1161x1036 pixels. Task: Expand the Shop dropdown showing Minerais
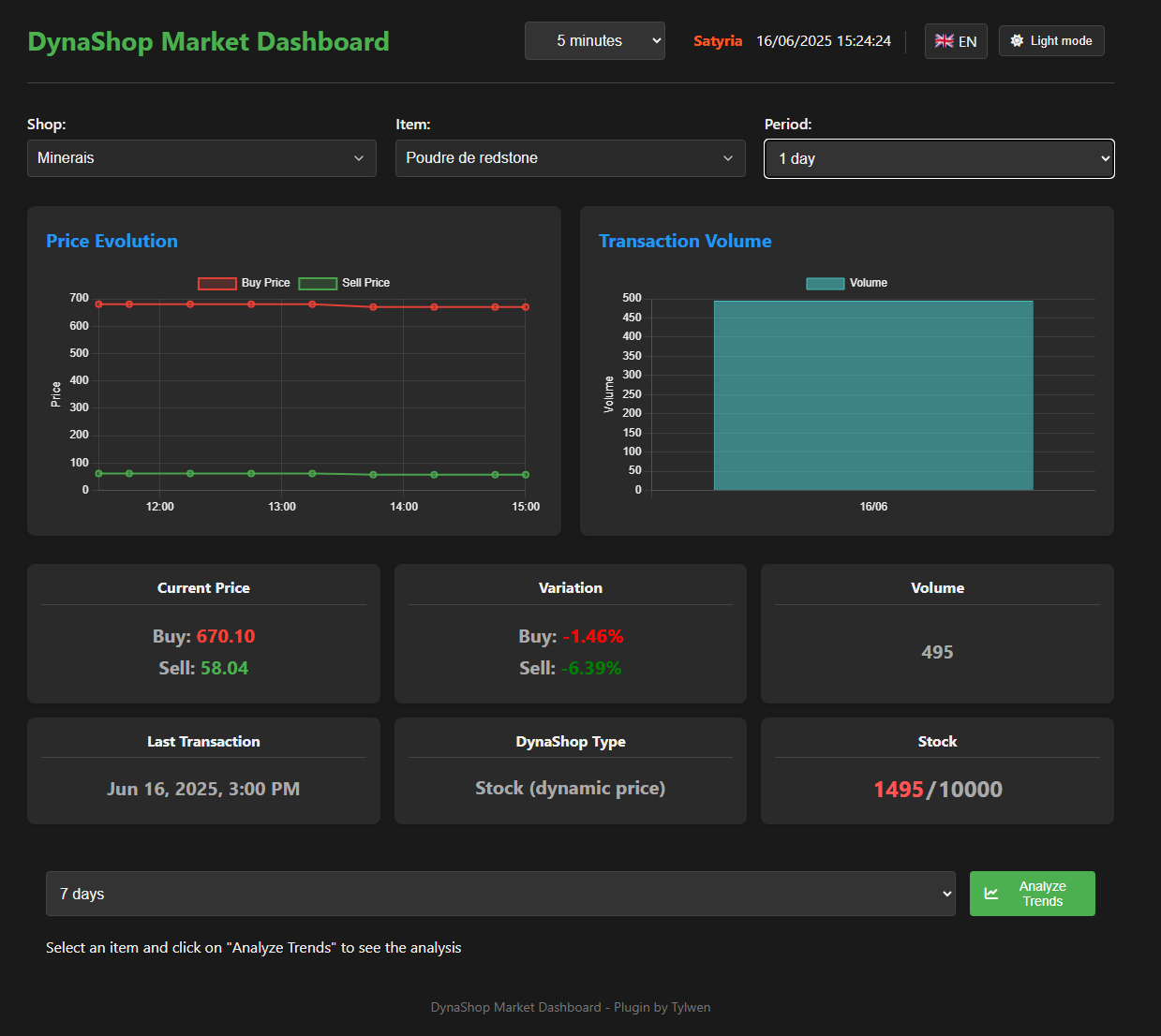pyautogui.click(x=201, y=158)
